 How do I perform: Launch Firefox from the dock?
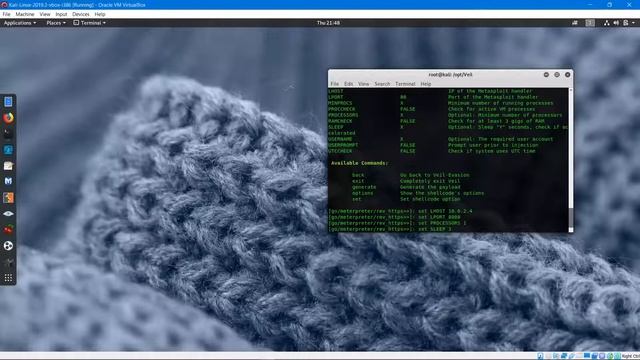pyautogui.click(x=8, y=118)
